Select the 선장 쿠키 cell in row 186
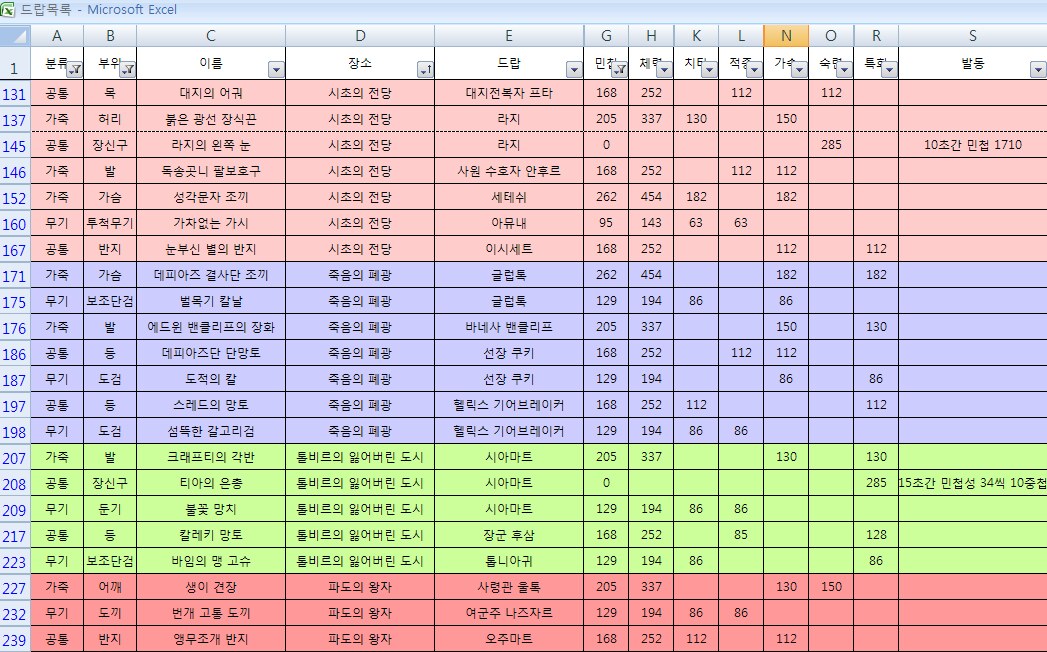 coord(509,353)
